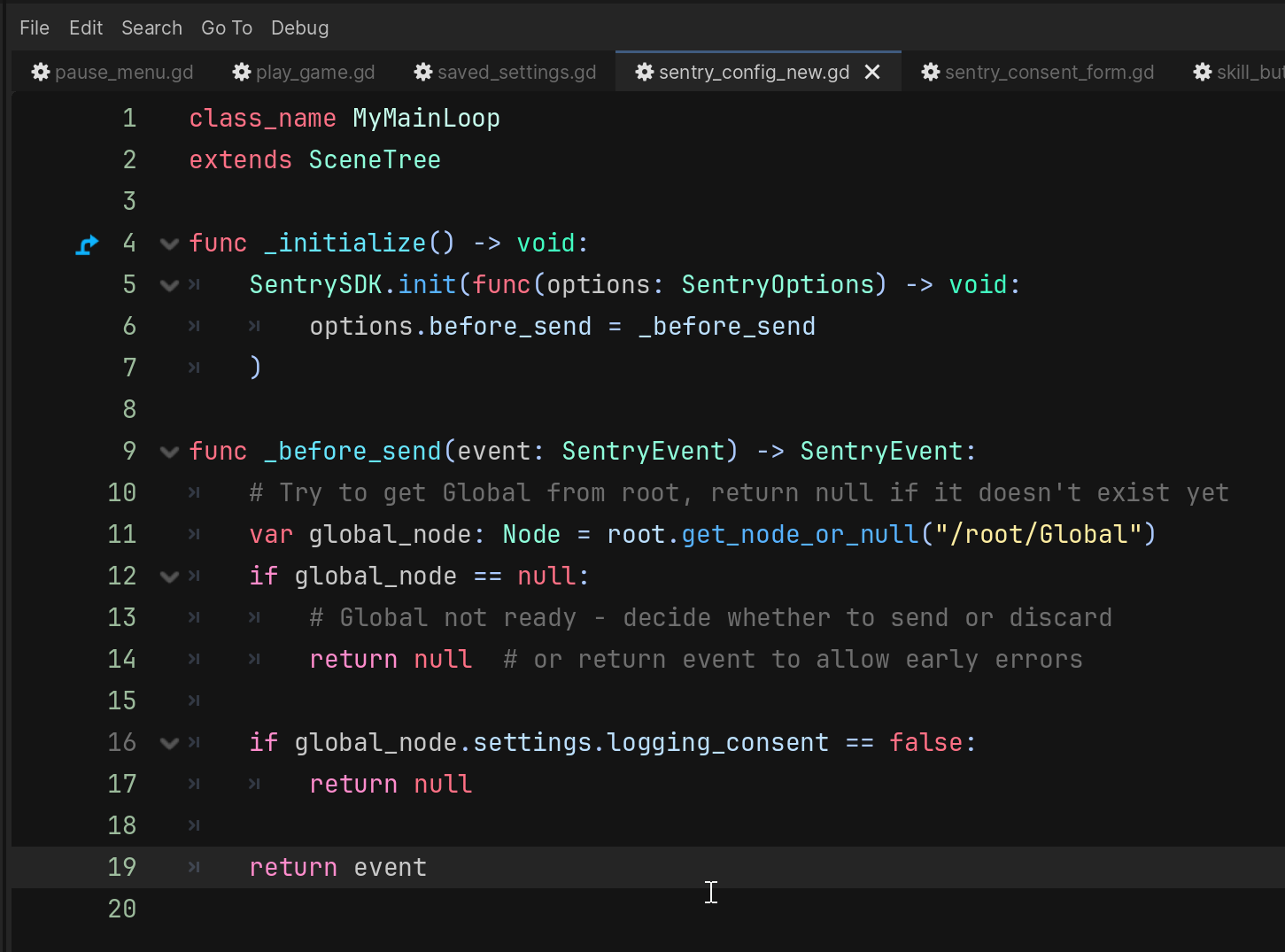The image size is (1285, 952).
Task: Click gear icon on saved_settings.gd tab
Action: click(423, 72)
